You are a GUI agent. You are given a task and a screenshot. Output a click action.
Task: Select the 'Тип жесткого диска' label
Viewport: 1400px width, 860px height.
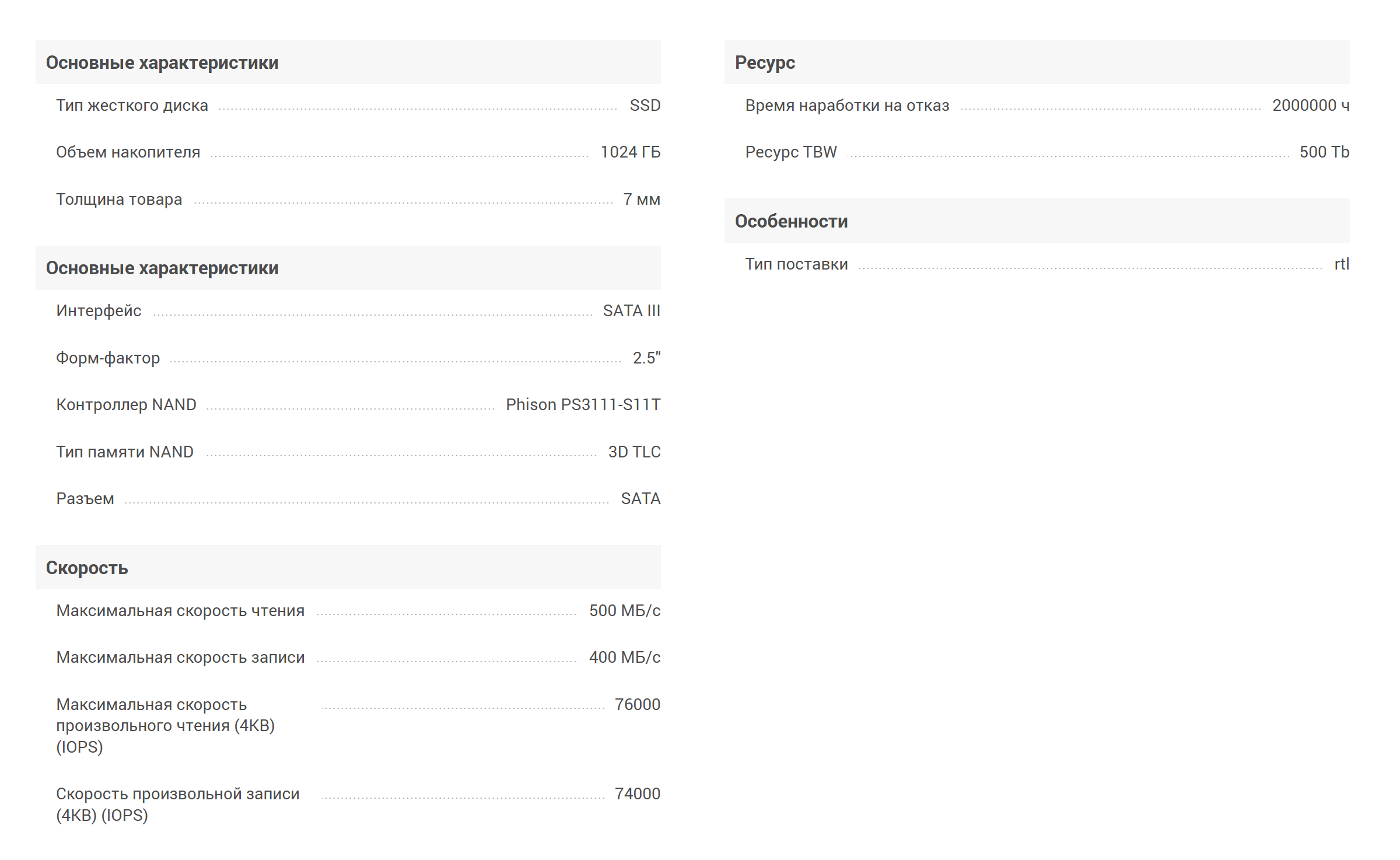pos(132,106)
